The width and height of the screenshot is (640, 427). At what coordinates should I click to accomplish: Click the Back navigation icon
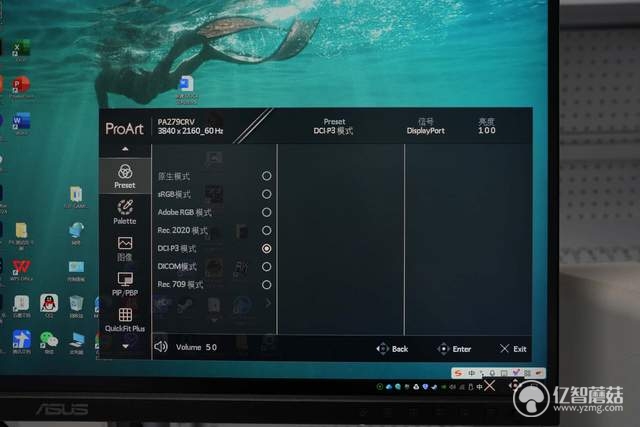point(382,349)
